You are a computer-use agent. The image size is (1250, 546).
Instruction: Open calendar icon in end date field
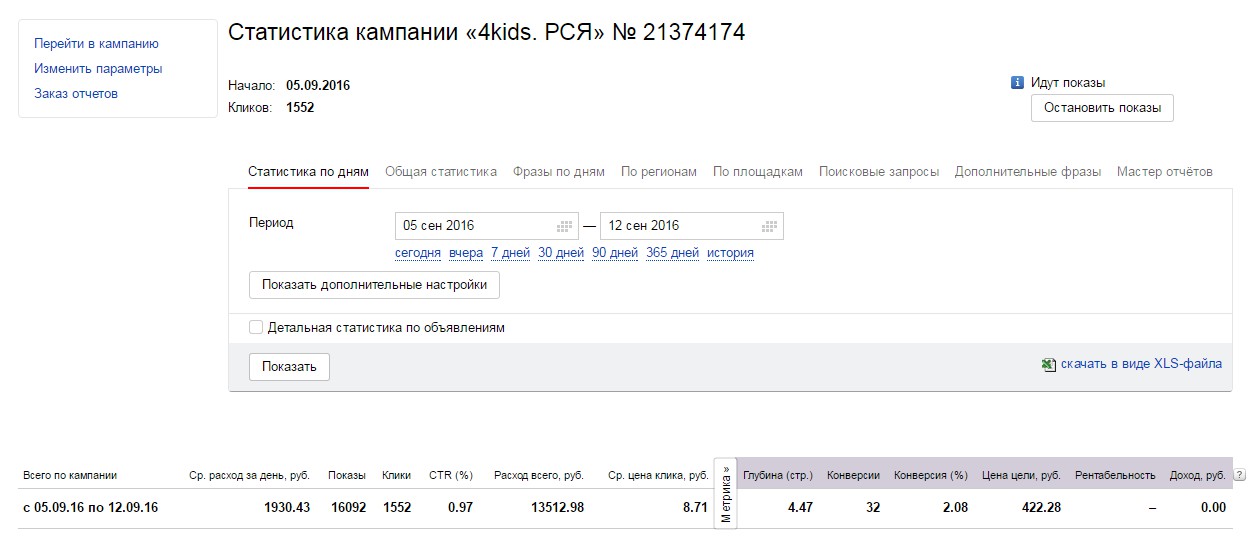[x=769, y=226]
